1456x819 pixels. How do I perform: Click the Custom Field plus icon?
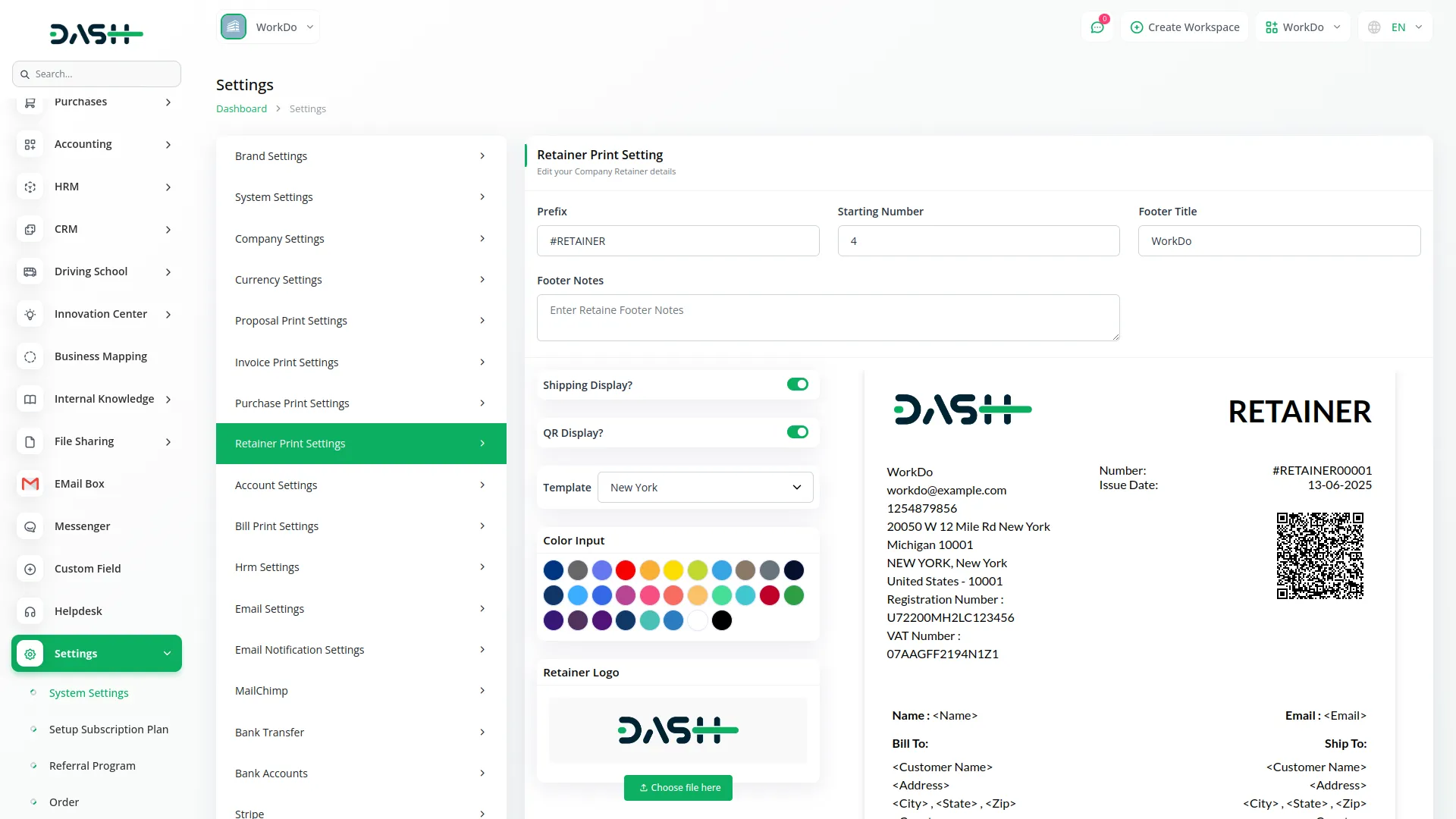click(x=30, y=569)
